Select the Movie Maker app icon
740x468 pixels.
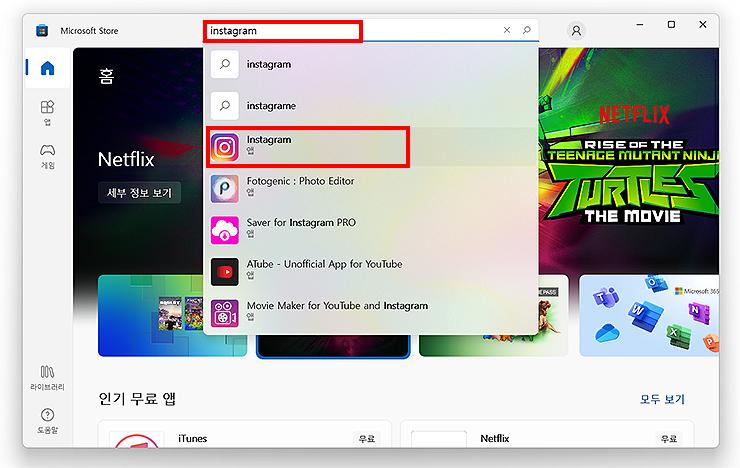225,313
